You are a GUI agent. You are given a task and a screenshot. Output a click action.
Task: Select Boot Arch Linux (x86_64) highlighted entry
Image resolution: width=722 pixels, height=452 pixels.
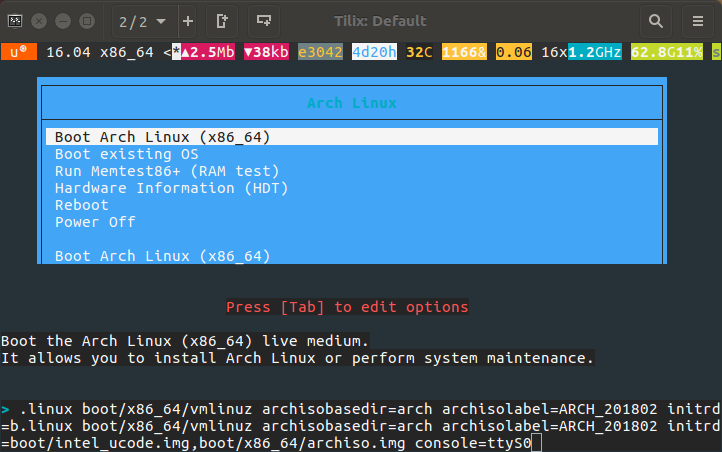pyautogui.click(x=352, y=137)
